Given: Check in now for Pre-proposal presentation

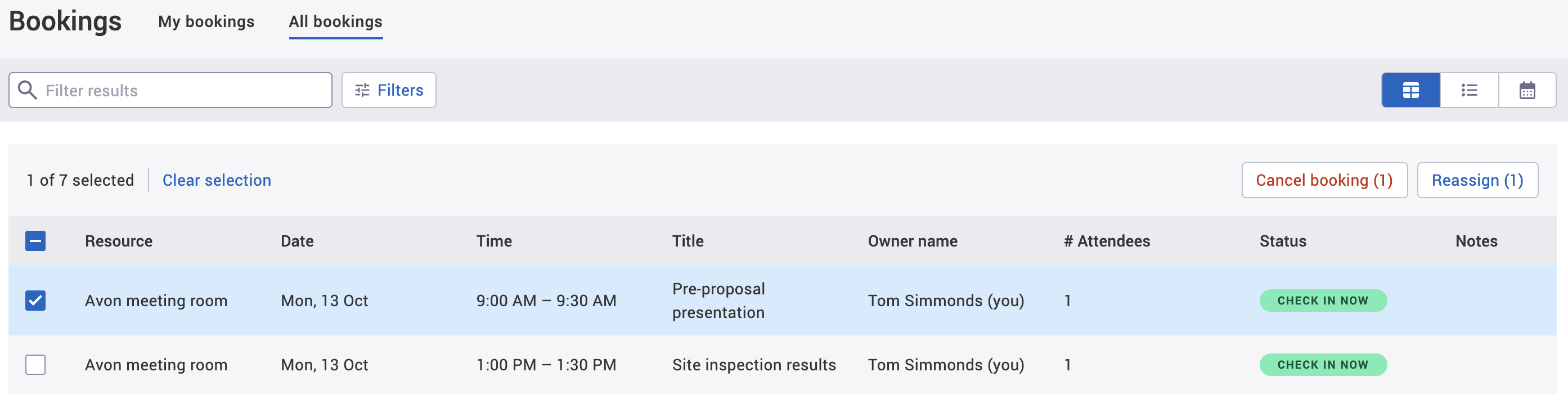Looking at the screenshot, I should [1323, 300].
